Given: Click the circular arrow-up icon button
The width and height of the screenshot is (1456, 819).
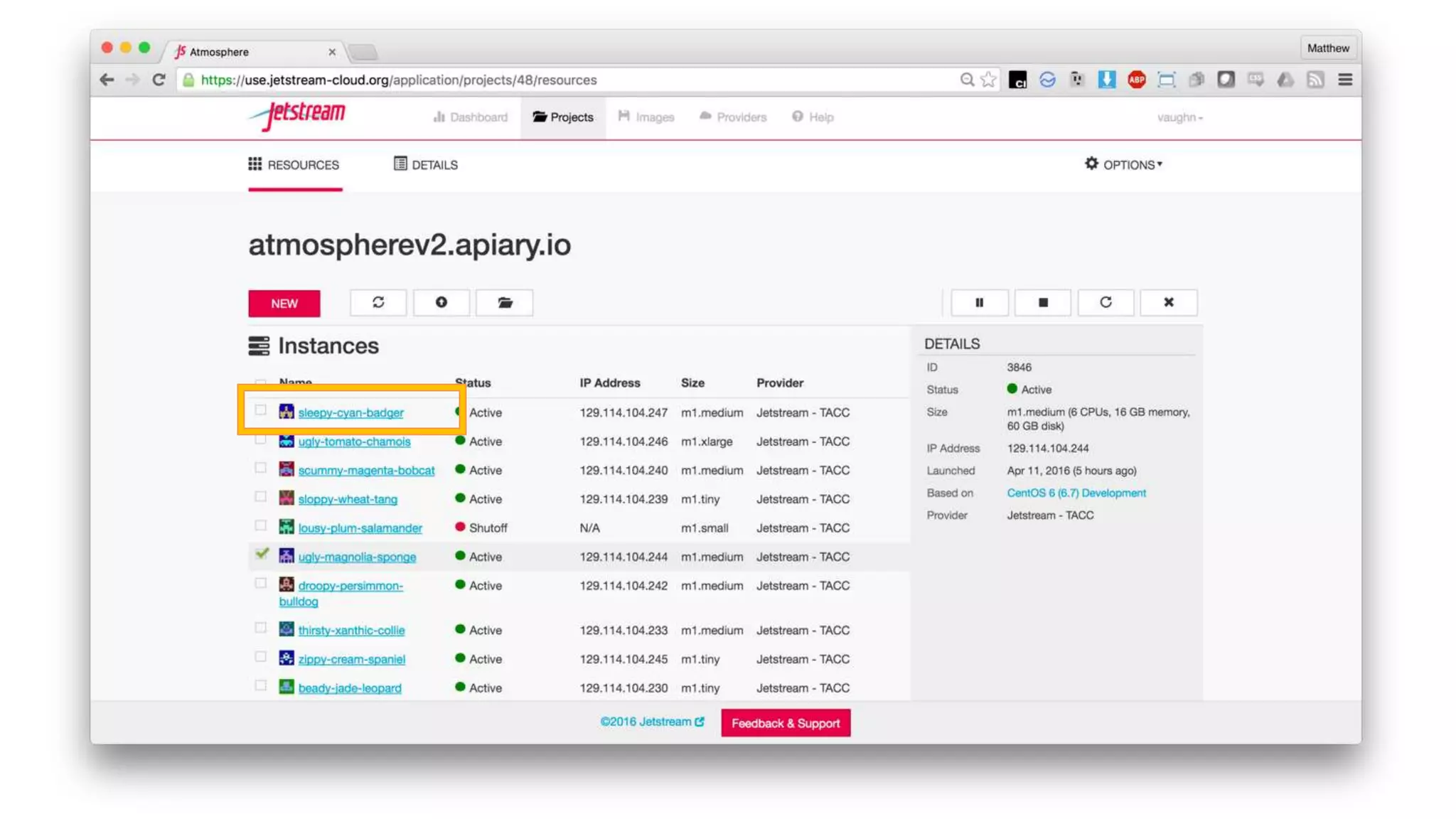Looking at the screenshot, I should (441, 303).
